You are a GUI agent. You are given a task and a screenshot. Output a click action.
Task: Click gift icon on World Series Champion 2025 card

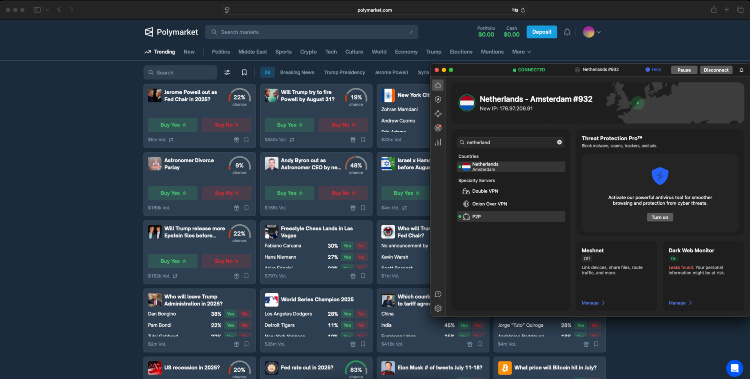353,344
